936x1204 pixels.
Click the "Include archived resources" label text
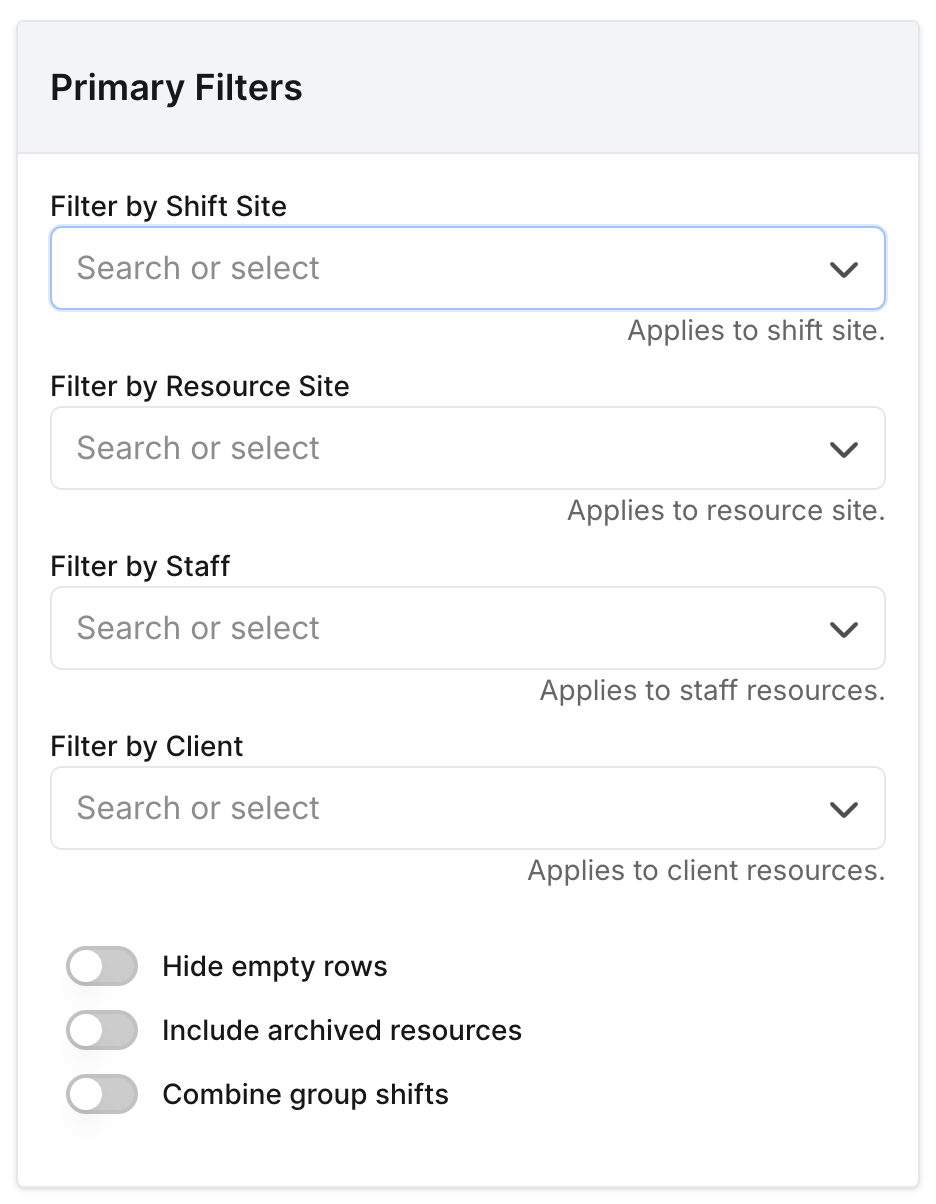click(x=342, y=1031)
